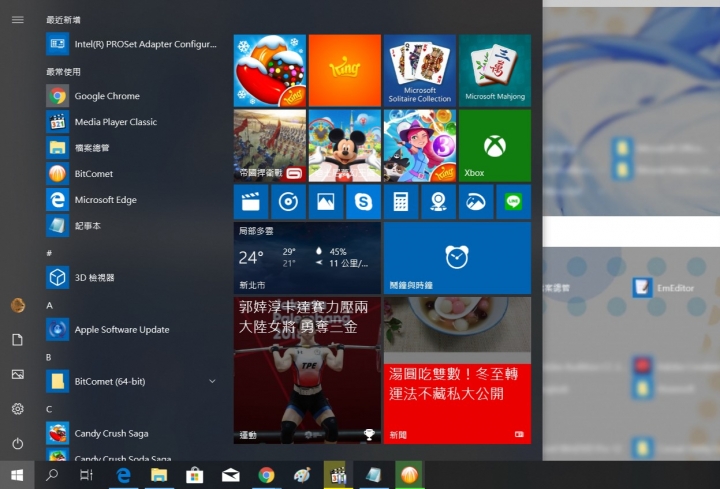Expand the BitComet (64-bit) folder chevron
Screen dimensions: 720x489
click(212, 381)
